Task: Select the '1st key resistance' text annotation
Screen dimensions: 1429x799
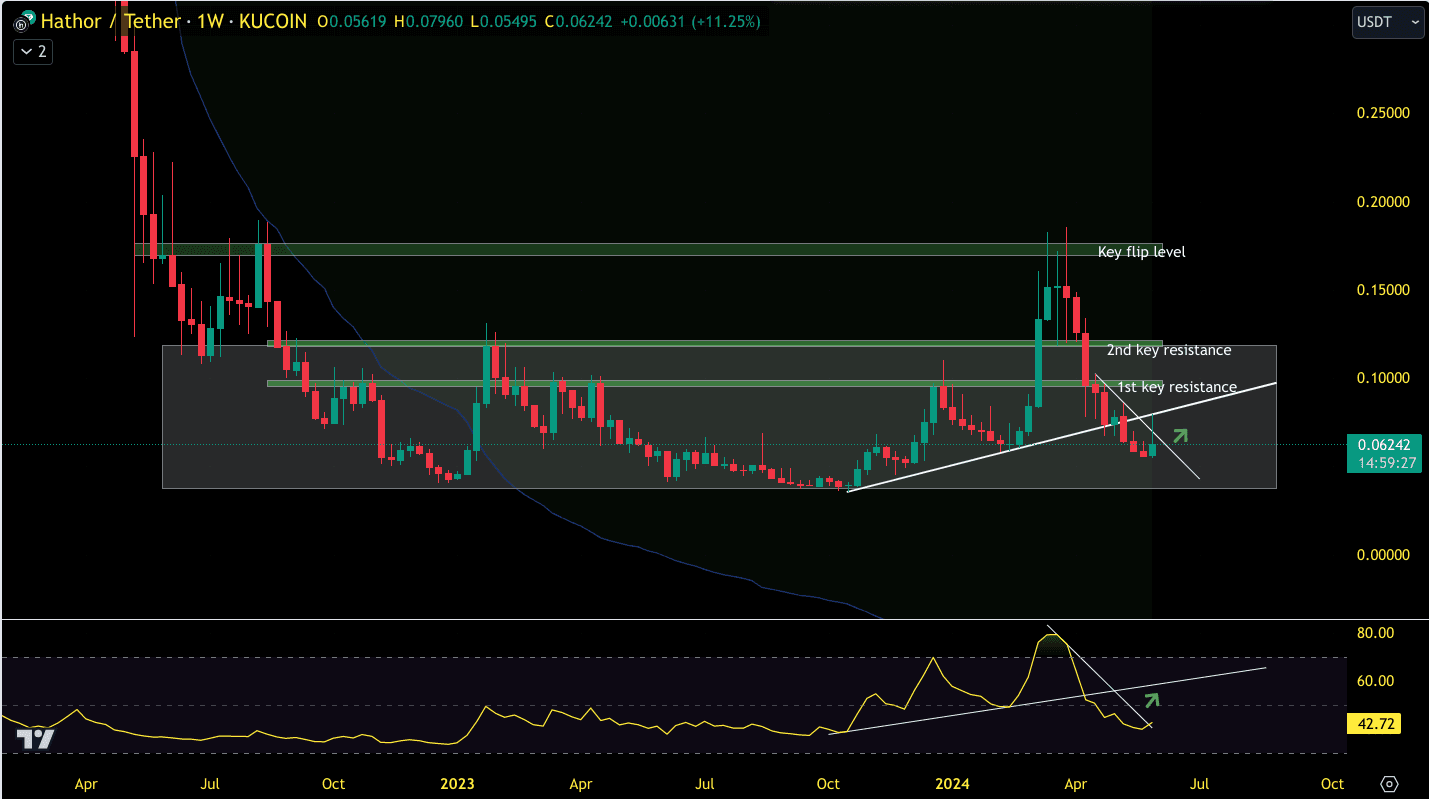Action: click(1177, 387)
